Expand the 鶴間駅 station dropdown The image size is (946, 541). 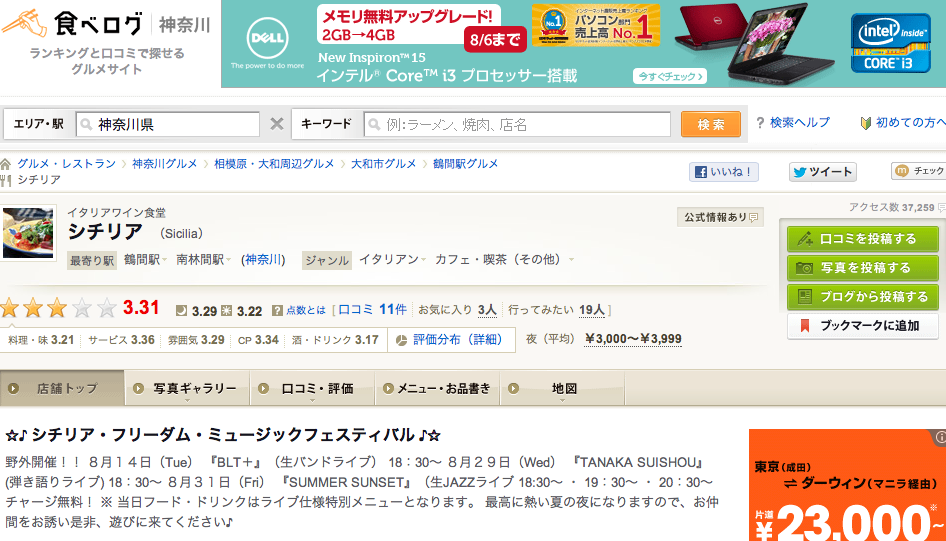[x=166, y=260]
